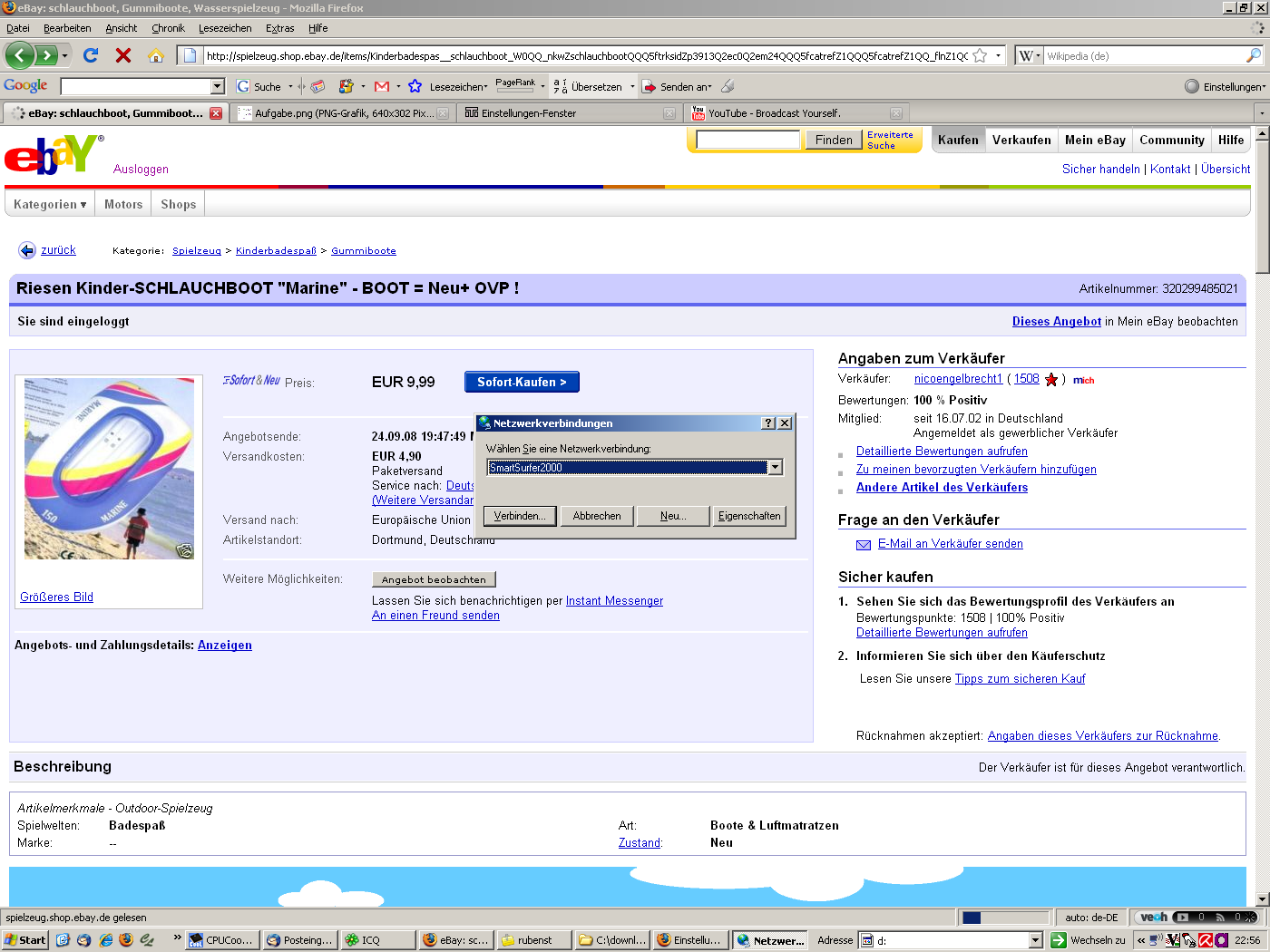1270x952 pixels.
Task: Click the Google Suche search button
Action: 259,86
